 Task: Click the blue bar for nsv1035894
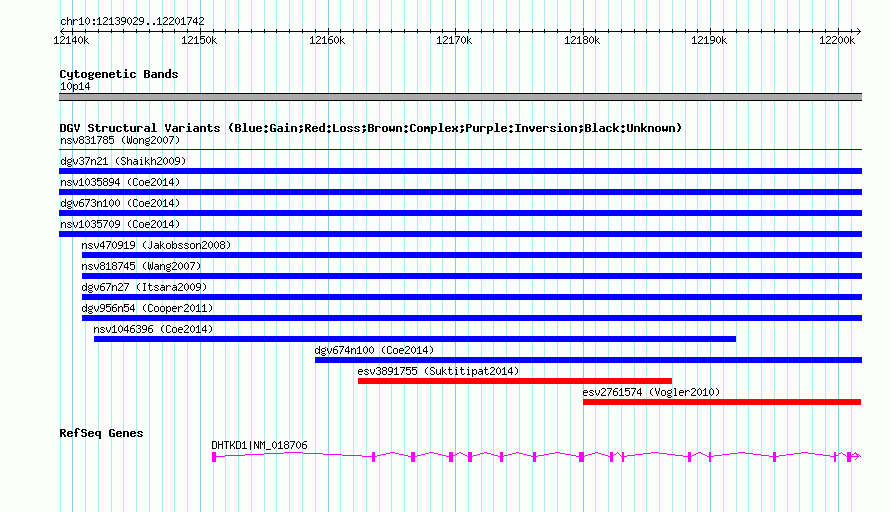click(460, 192)
